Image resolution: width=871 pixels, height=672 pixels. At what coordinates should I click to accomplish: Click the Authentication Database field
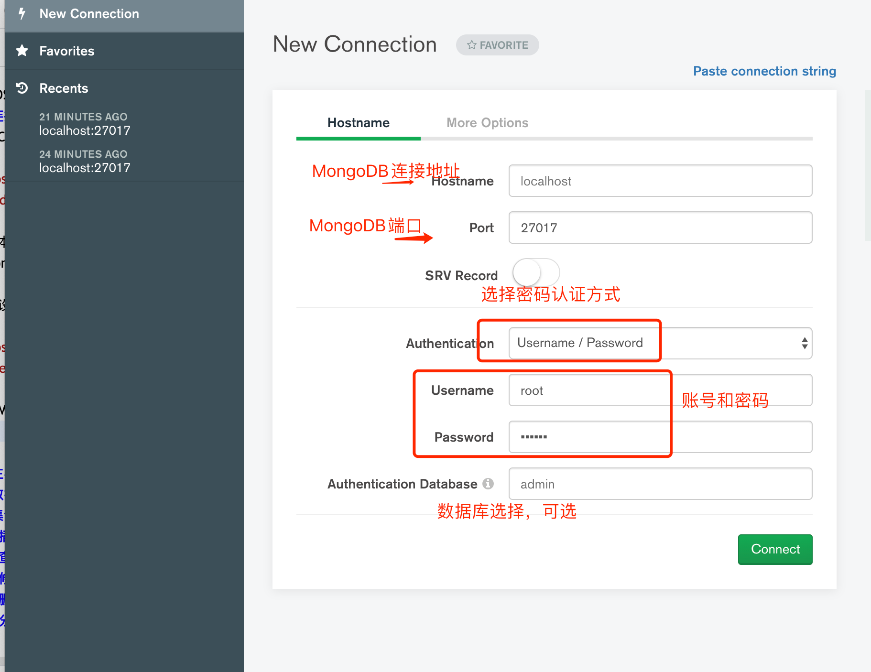[x=660, y=484]
